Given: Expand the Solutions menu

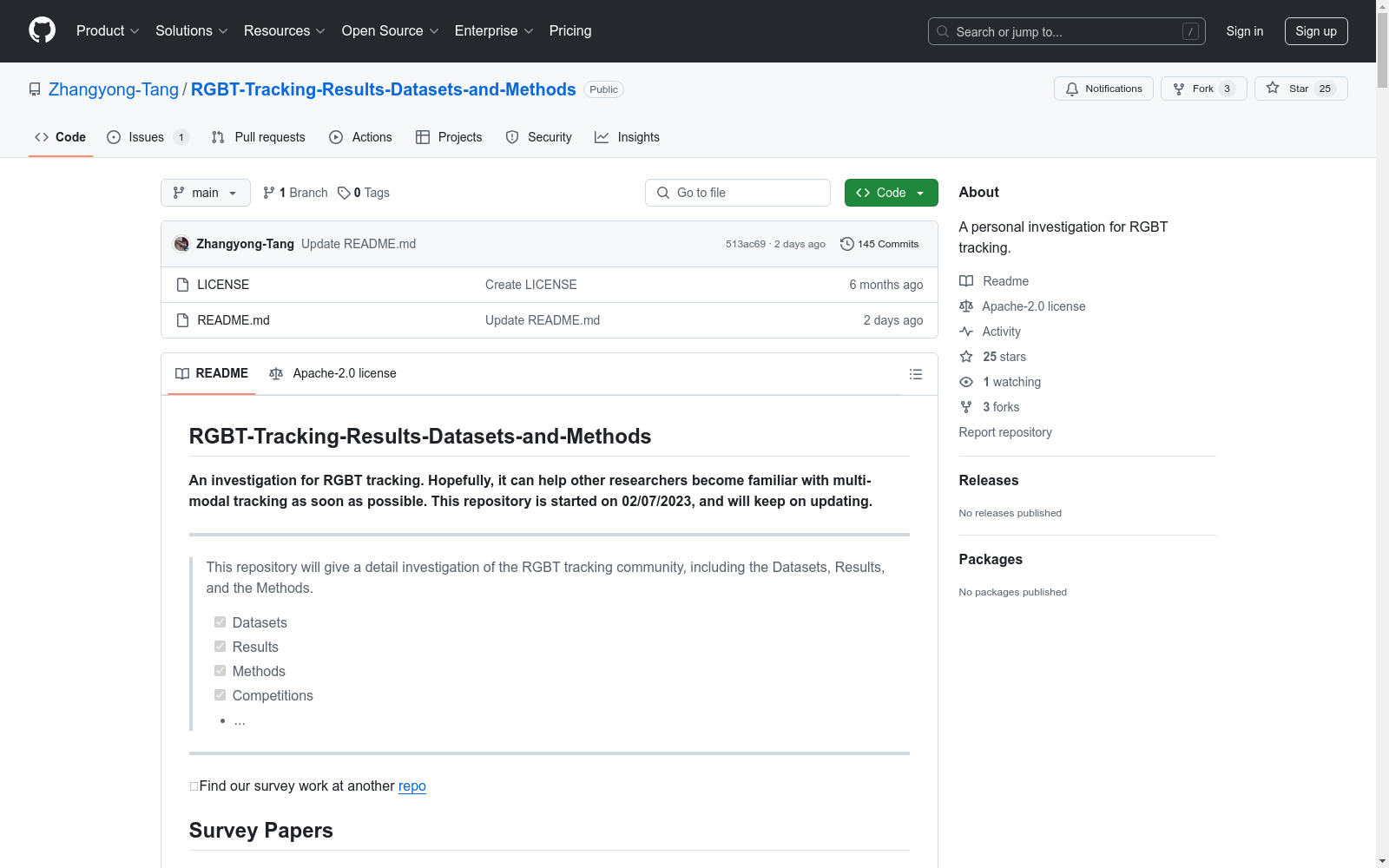Looking at the screenshot, I should (x=192, y=31).
